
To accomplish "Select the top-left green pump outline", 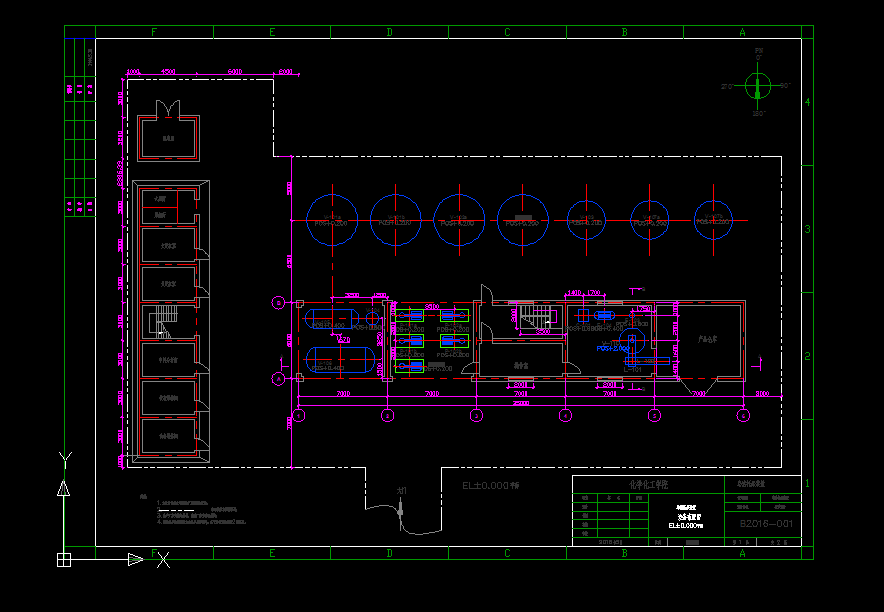I will (409, 316).
